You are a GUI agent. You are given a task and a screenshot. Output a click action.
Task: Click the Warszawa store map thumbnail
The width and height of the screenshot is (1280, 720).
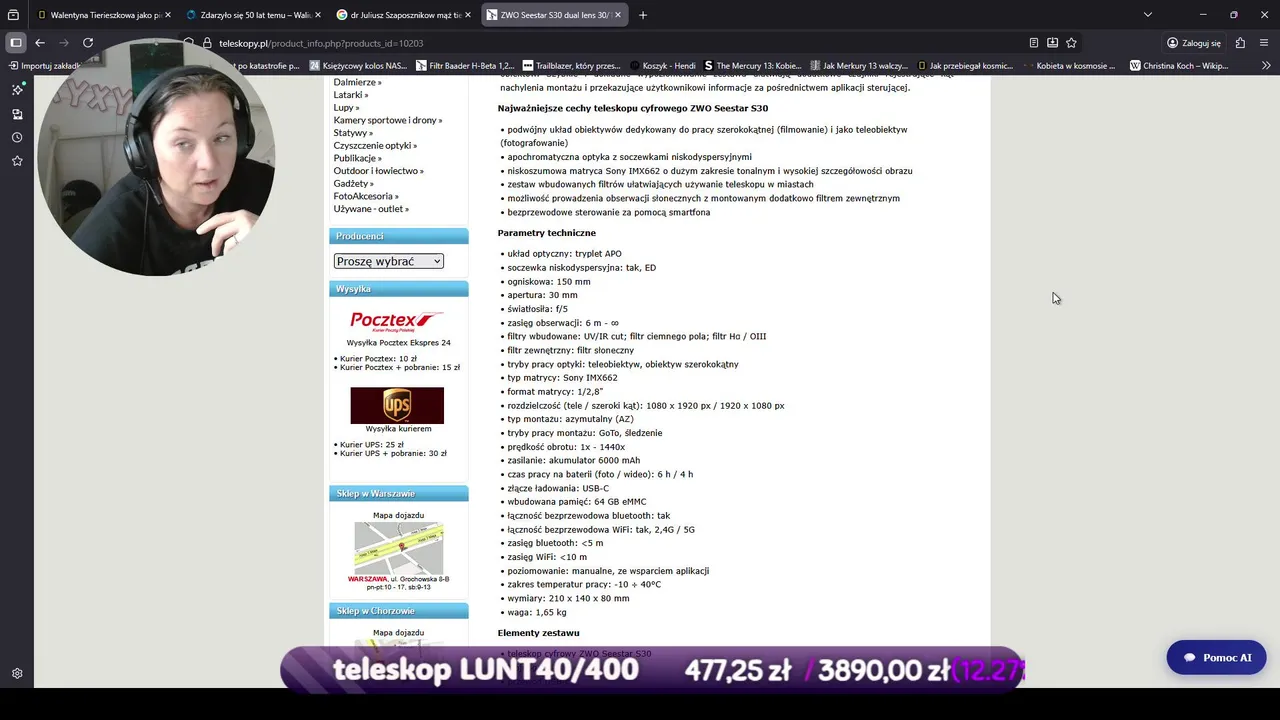(399, 548)
